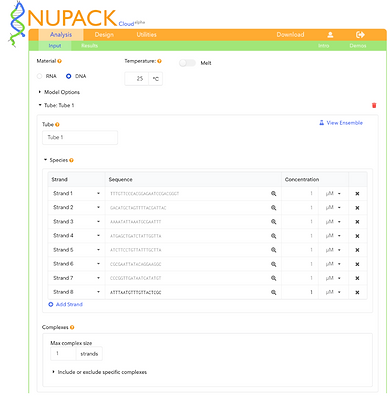Toggle the Melt switch
The height and width of the screenshot is (398, 392).
click(x=187, y=63)
